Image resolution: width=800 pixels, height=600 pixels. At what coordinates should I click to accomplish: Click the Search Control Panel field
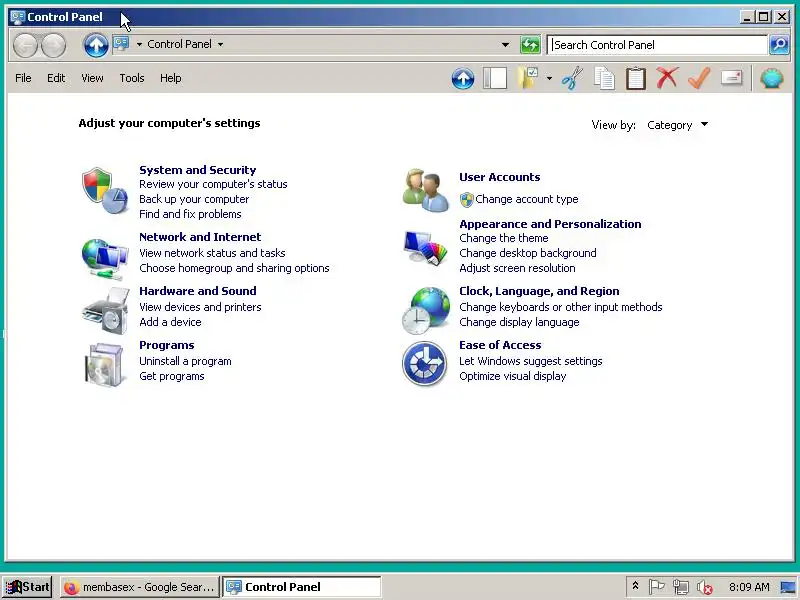(657, 45)
